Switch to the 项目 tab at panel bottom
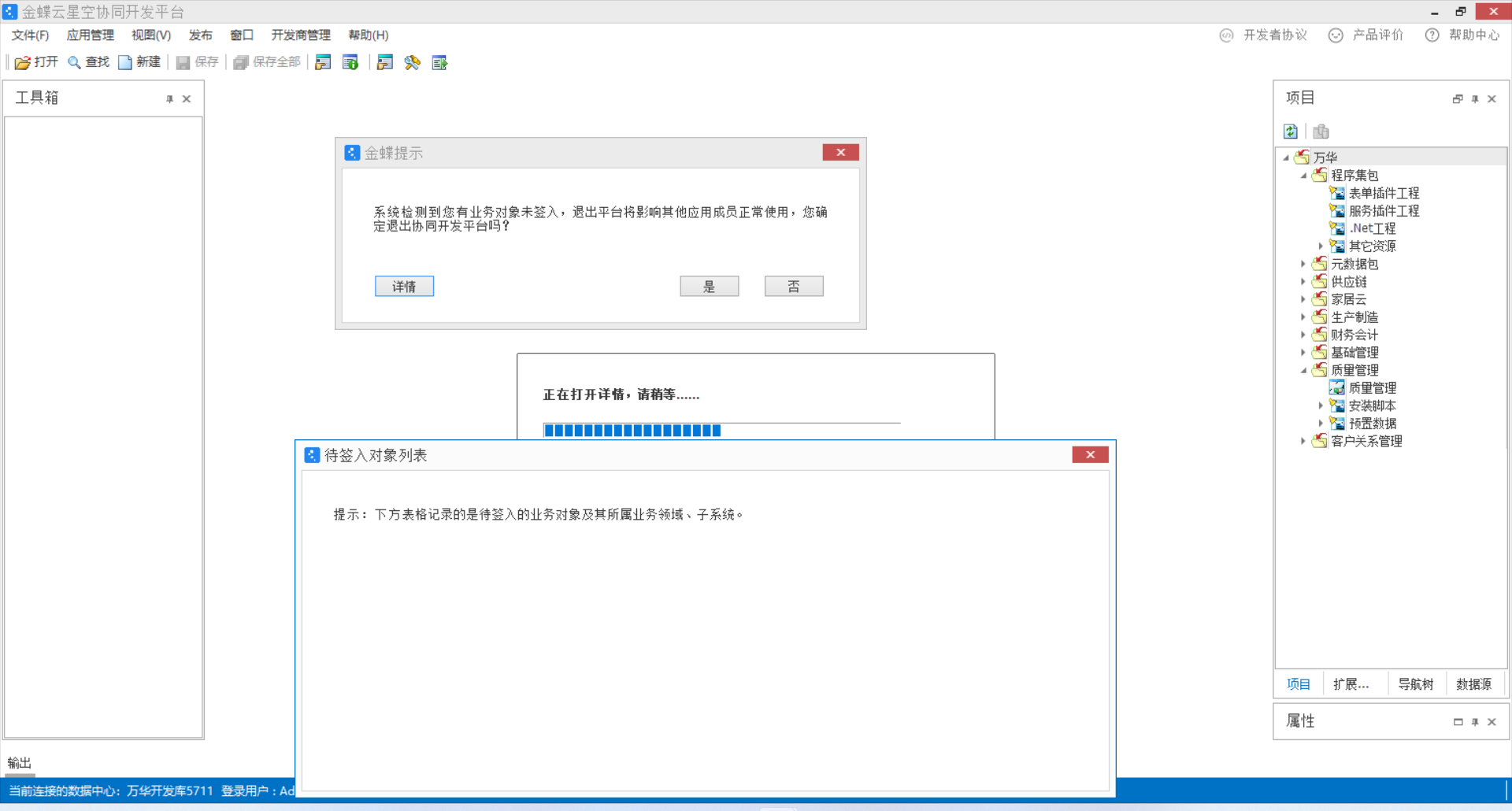Image resolution: width=1512 pixels, height=811 pixels. pyautogui.click(x=1299, y=684)
